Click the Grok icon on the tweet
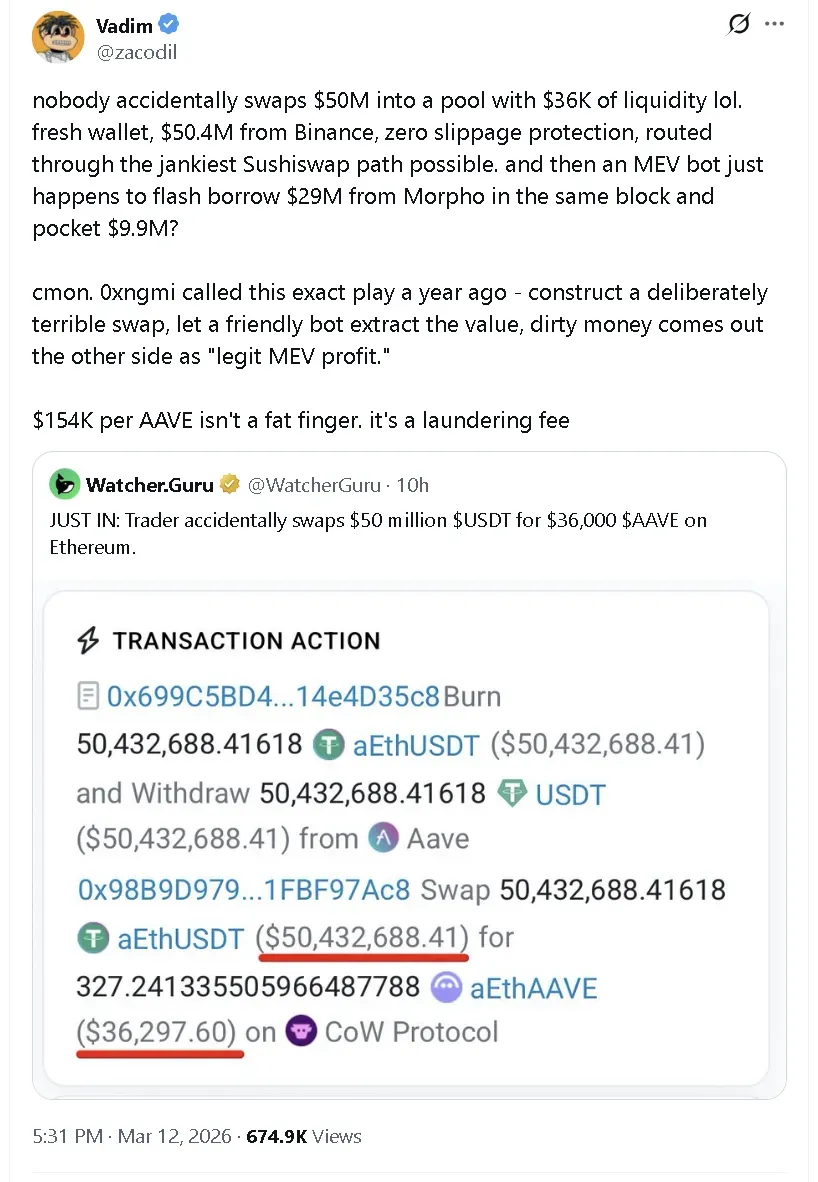The width and height of the screenshot is (818, 1182). pos(738,24)
